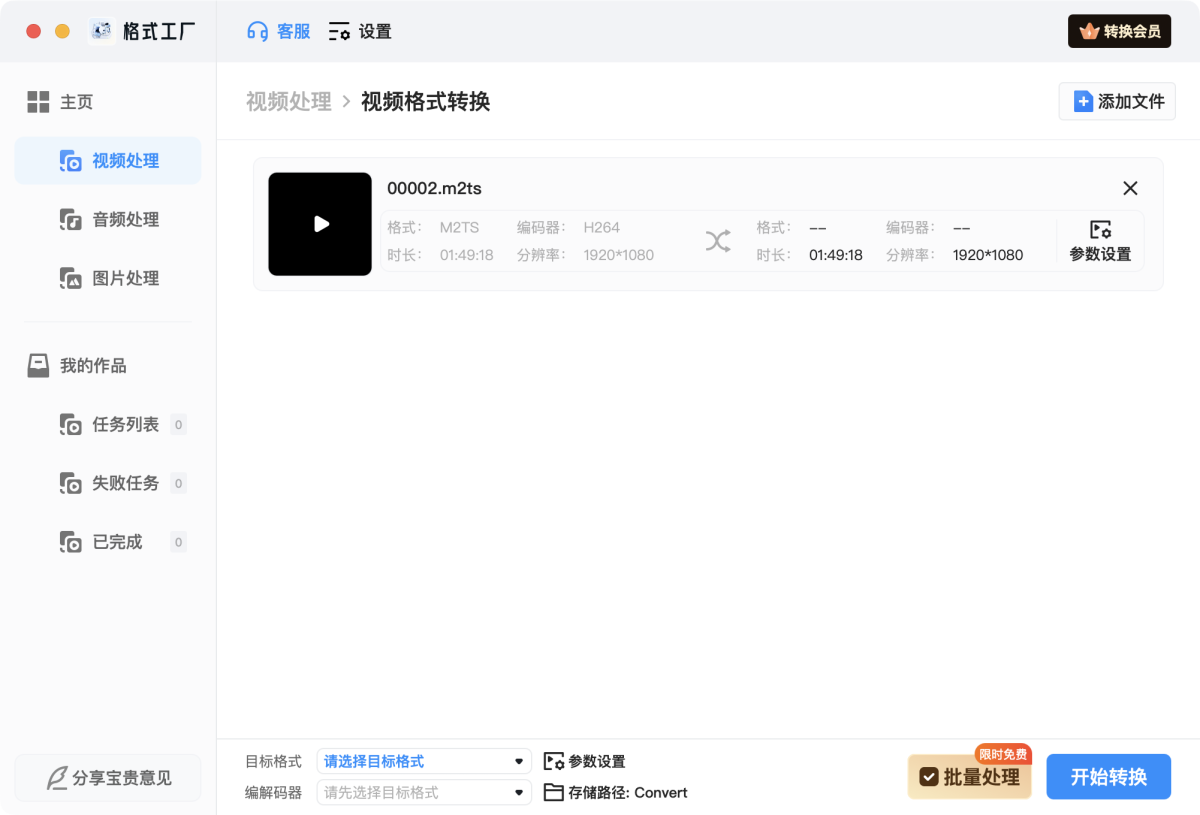
Task: Toggle the 批量处理 checkbox
Action: 929,777
